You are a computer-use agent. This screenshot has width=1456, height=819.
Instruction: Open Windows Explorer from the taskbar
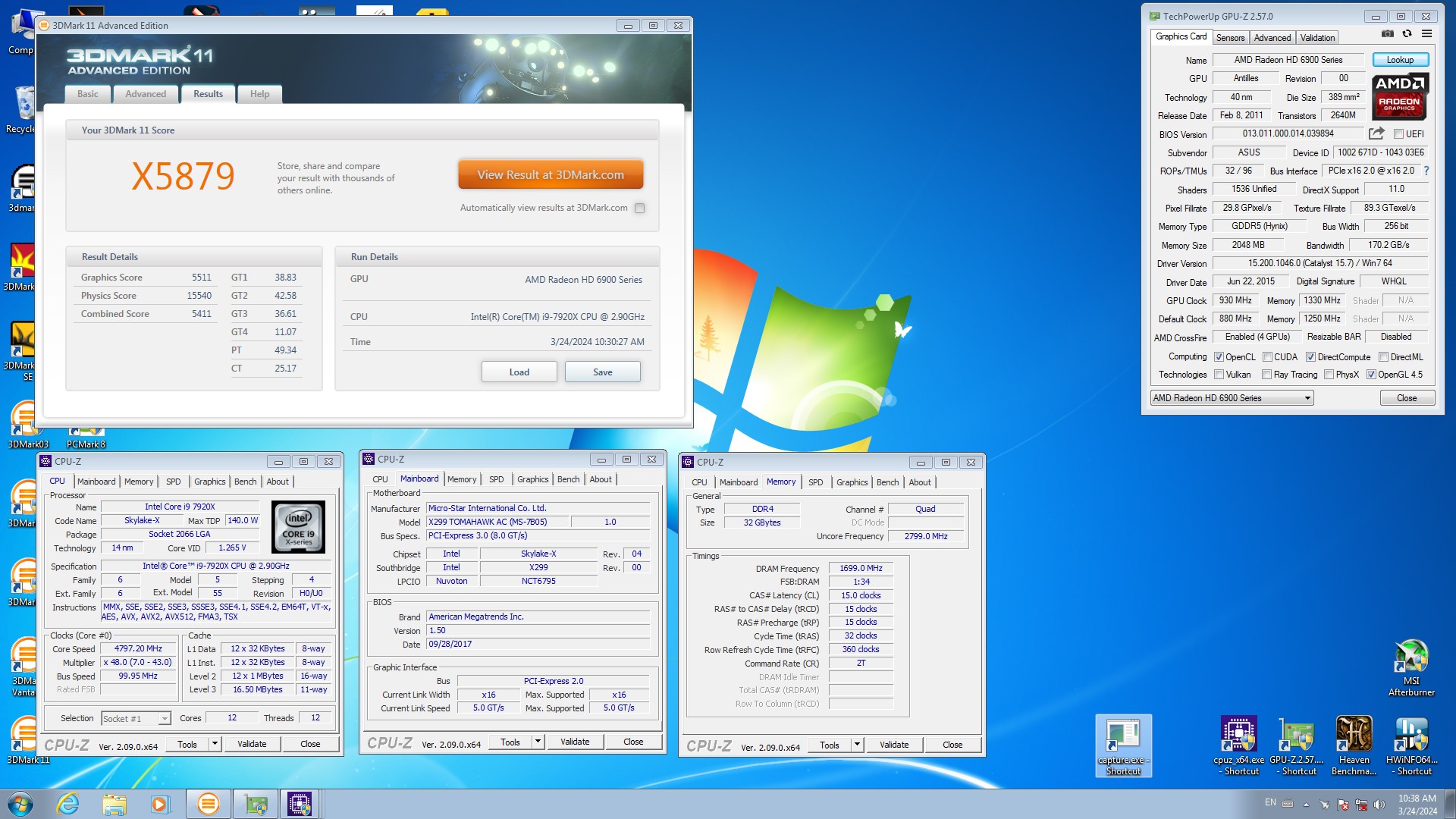pos(114,804)
